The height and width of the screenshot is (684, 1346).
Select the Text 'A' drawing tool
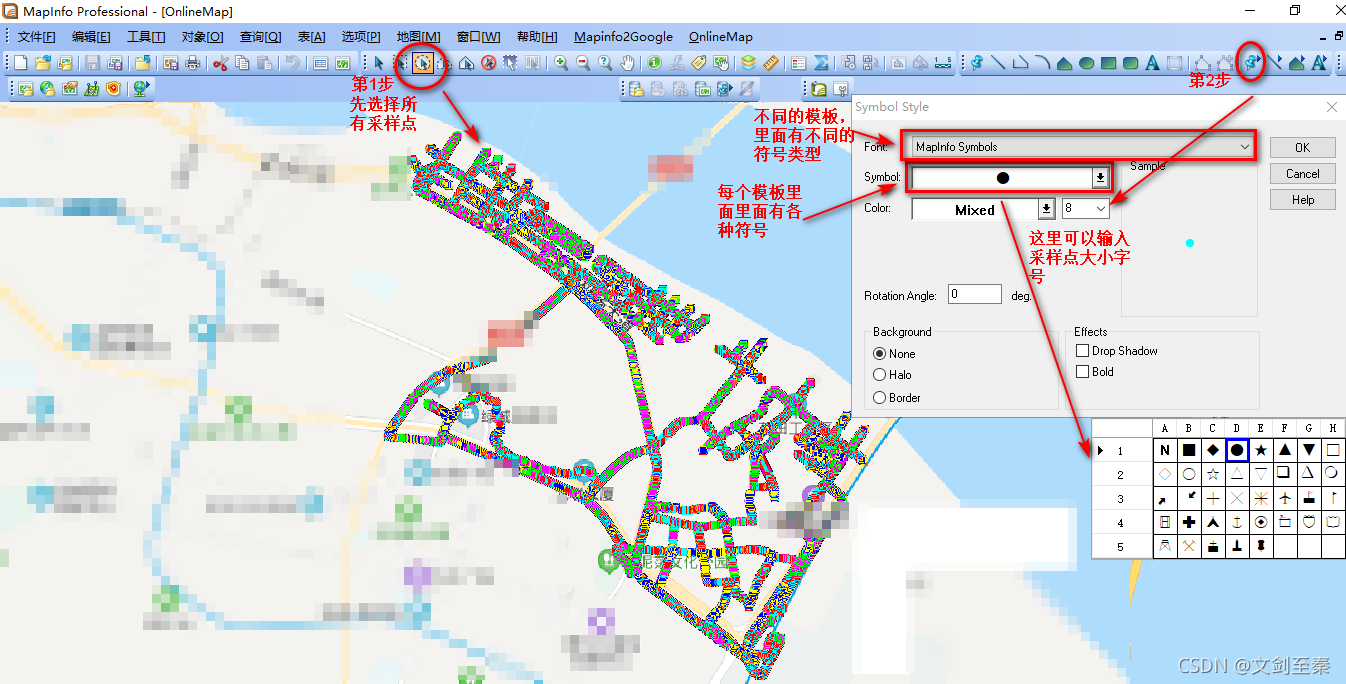(1152, 62)
